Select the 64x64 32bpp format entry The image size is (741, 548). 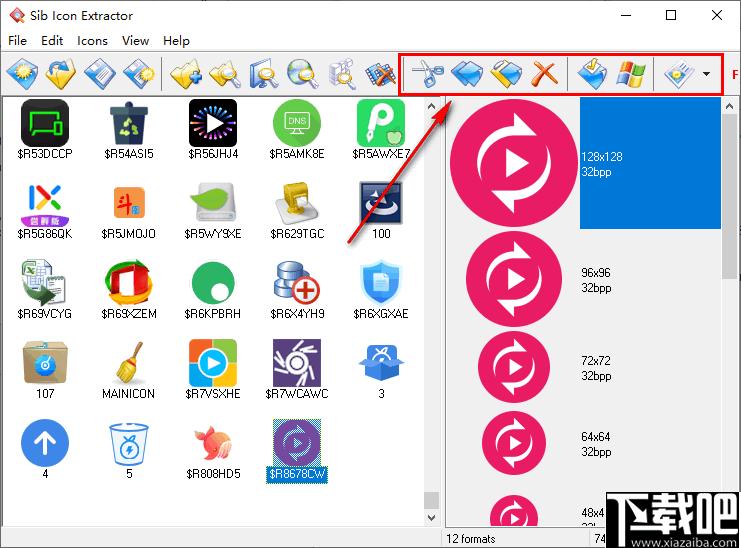tap(584, 444)
